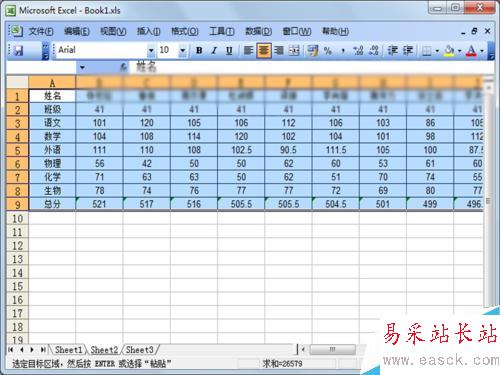Restore the workbook window button
Screen dimensions: 500x375
[x=474, y=31]
